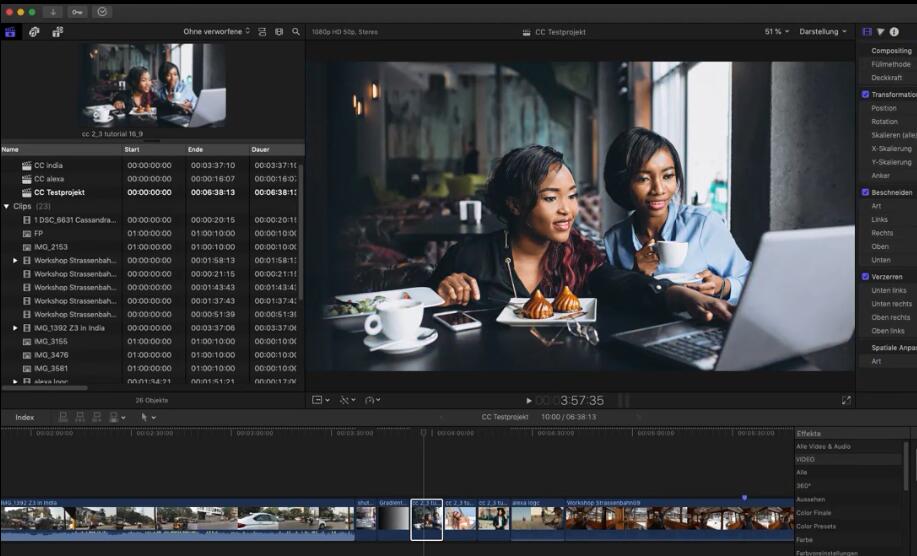
Task: Collapse the Clips group triangle
Action: 6,206
